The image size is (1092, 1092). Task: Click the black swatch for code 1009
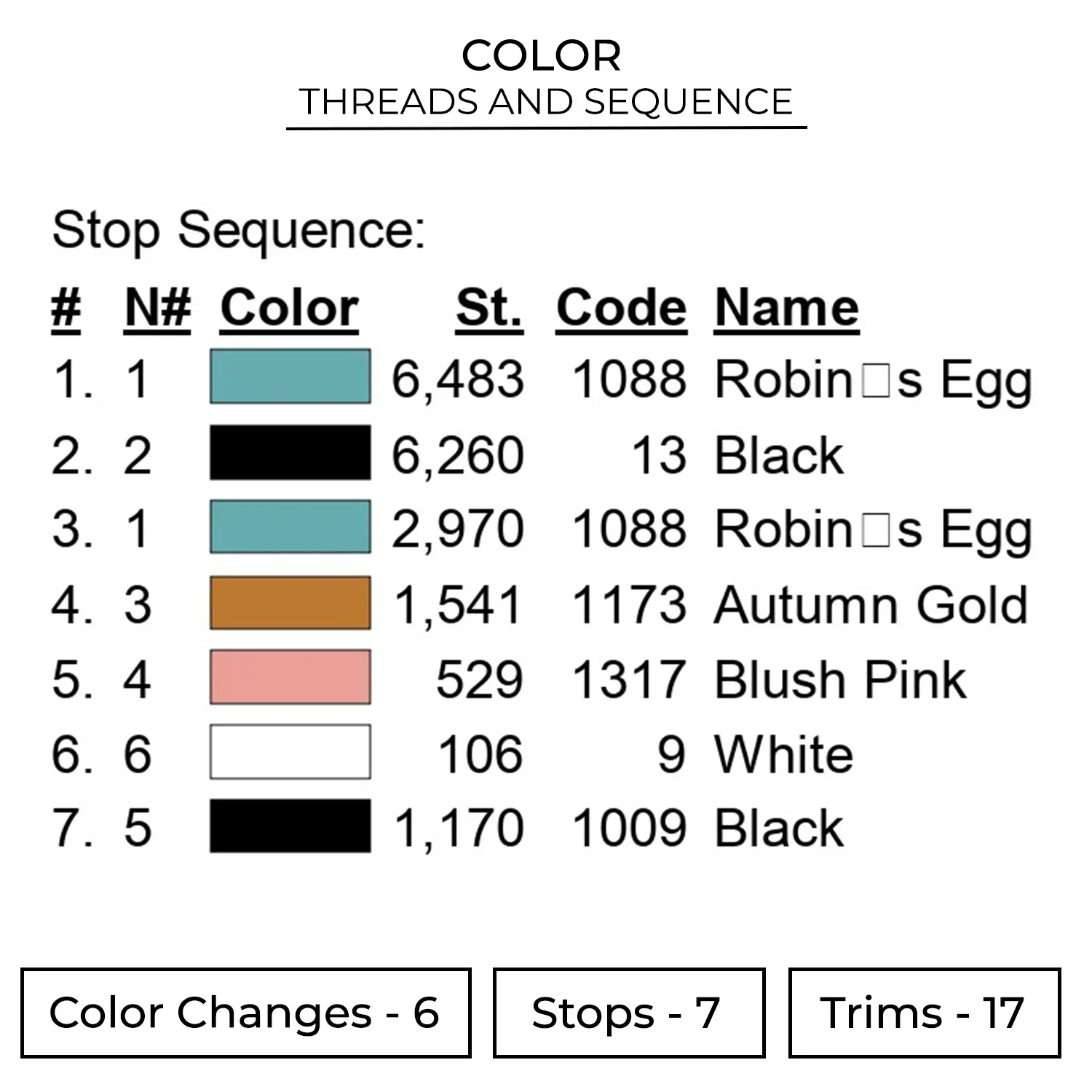tap(290, 826)
